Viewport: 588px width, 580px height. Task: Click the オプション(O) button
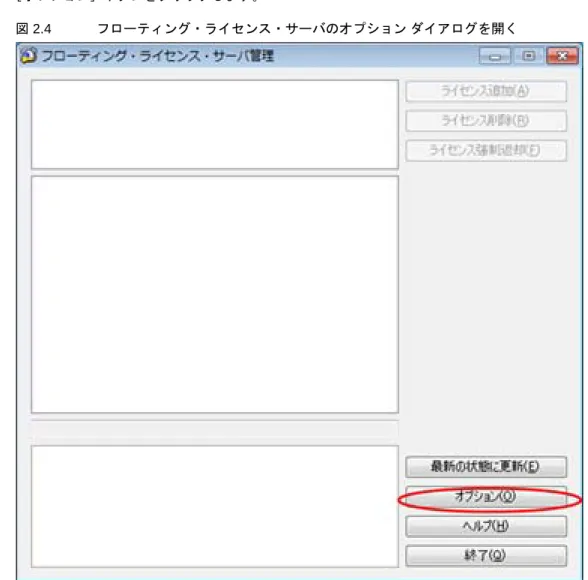[x=486, y=497]
